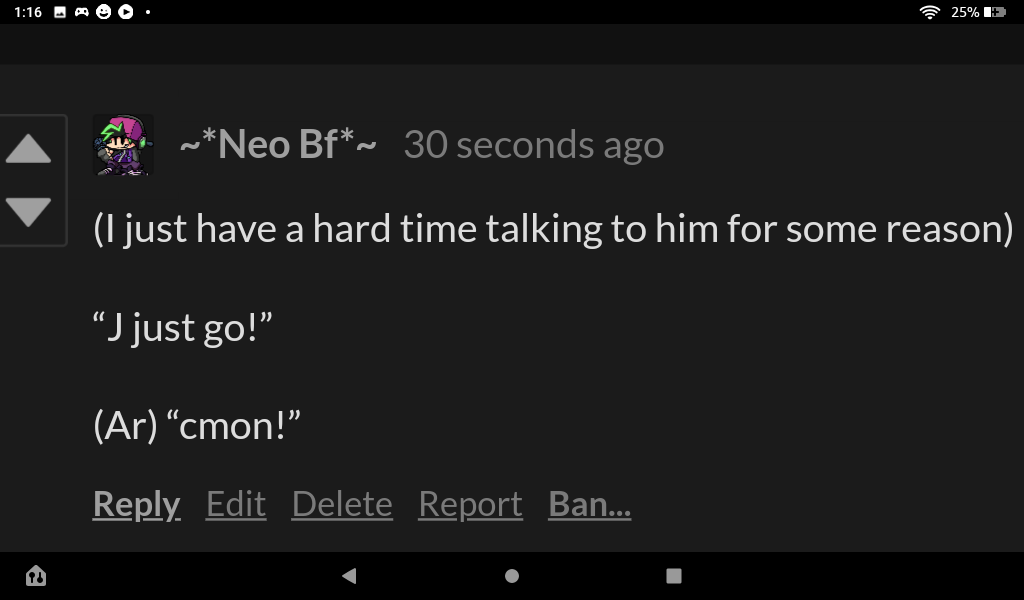Tap the smiley face notification icon
The image size is (1024, 600).
tap(104, 12)
